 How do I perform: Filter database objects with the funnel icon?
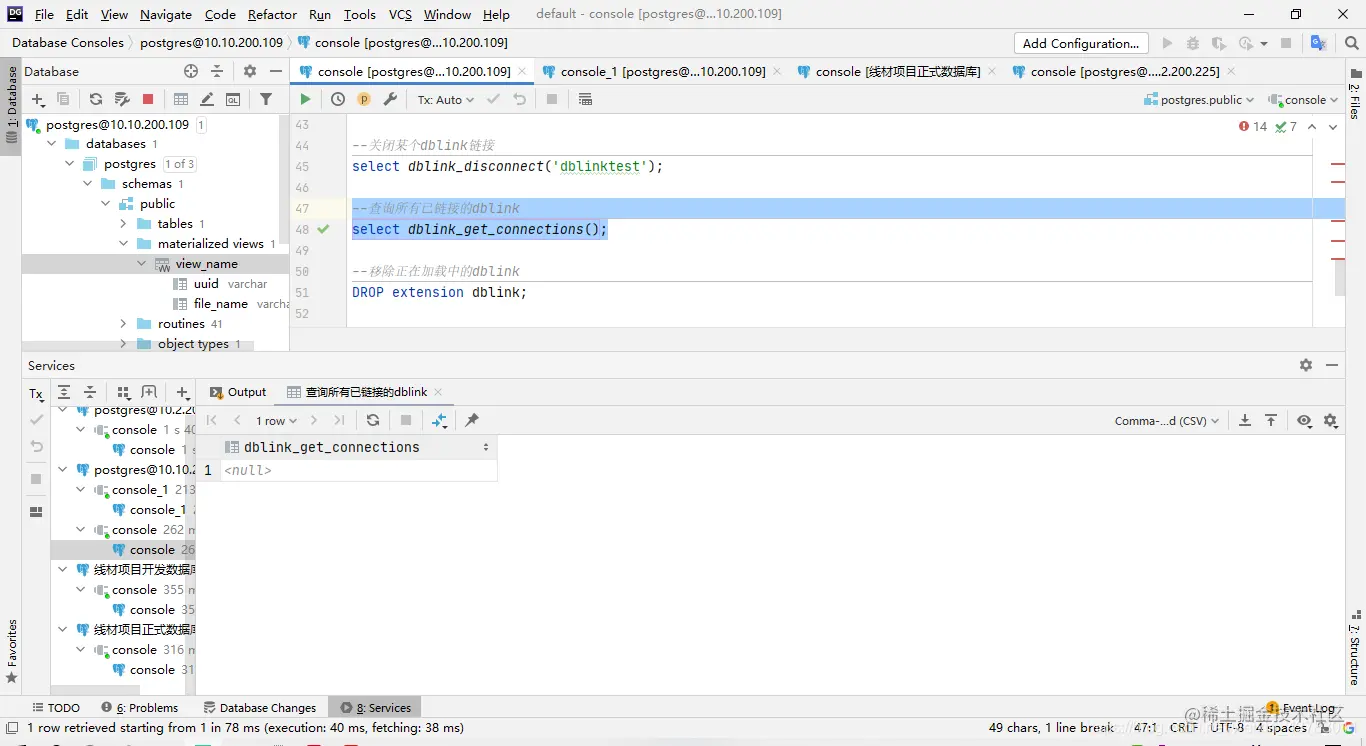(x=266, y=99)
